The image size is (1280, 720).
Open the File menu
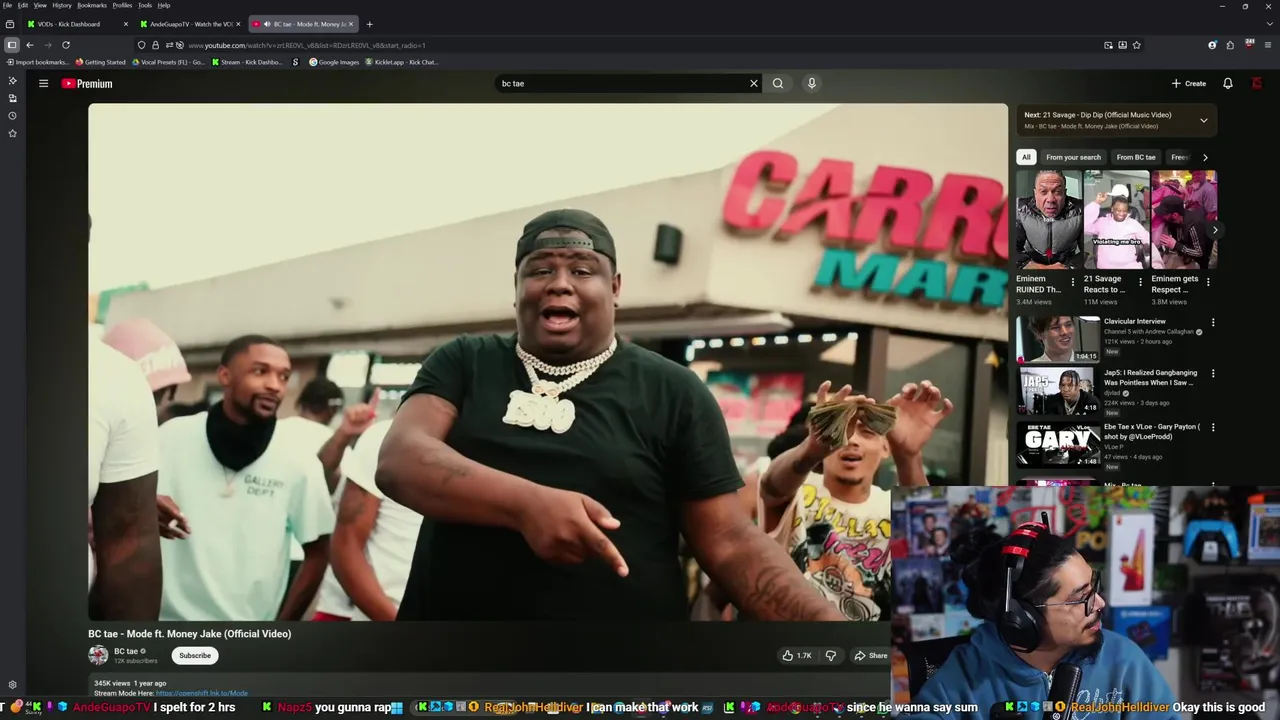tap(7, 5)
